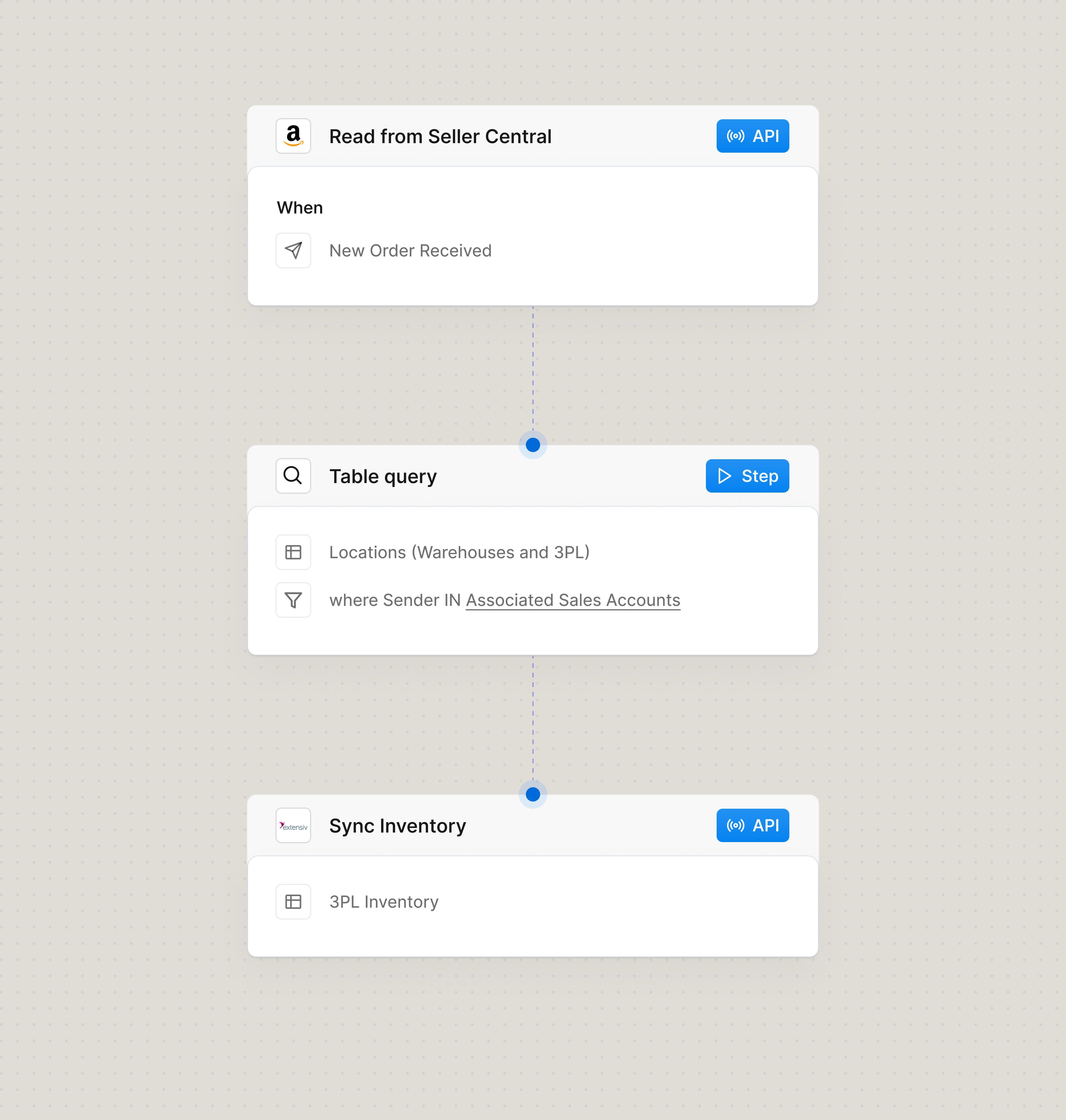Click the paper plane trigger icon

[293, 250]
